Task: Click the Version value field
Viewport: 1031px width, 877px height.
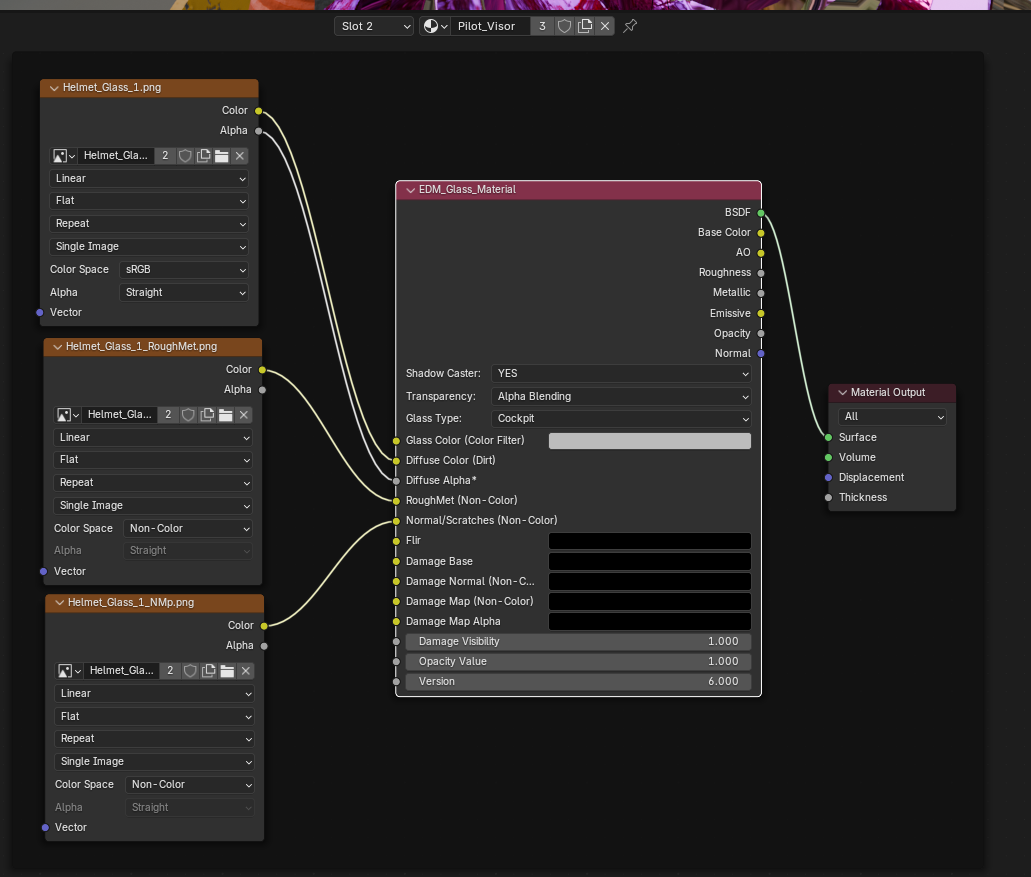Action: (578, 682)
